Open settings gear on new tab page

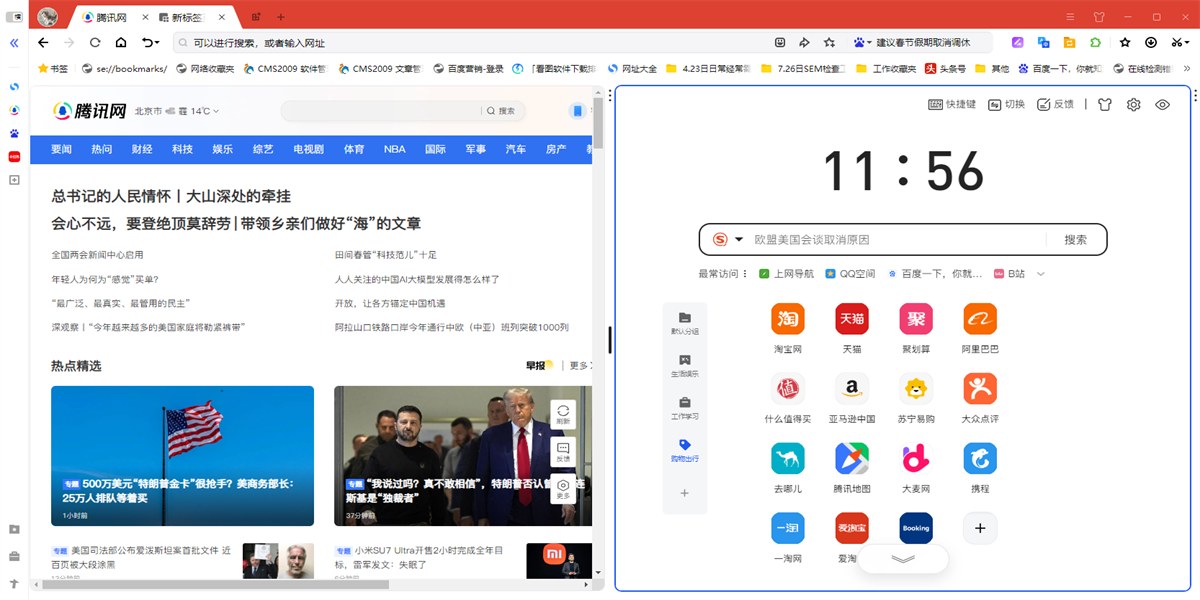1134,104
